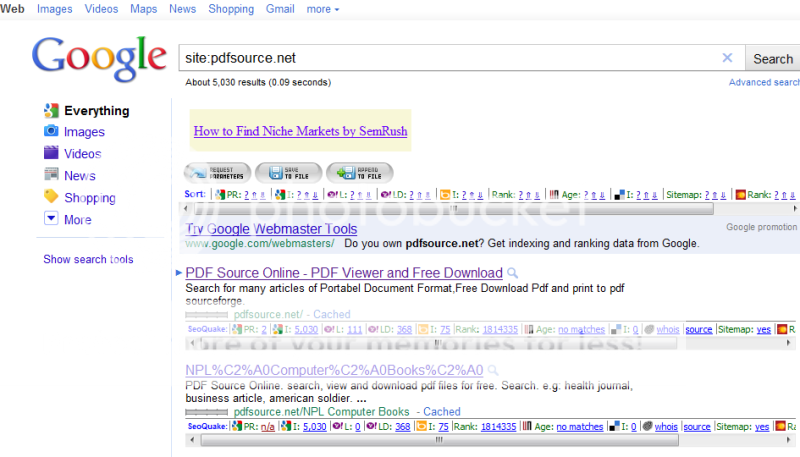The height and width of the screenshot is (457, 800).
Task: Open Gmail from the top bar
Action: pyautogui.click(x=280, y=9)
